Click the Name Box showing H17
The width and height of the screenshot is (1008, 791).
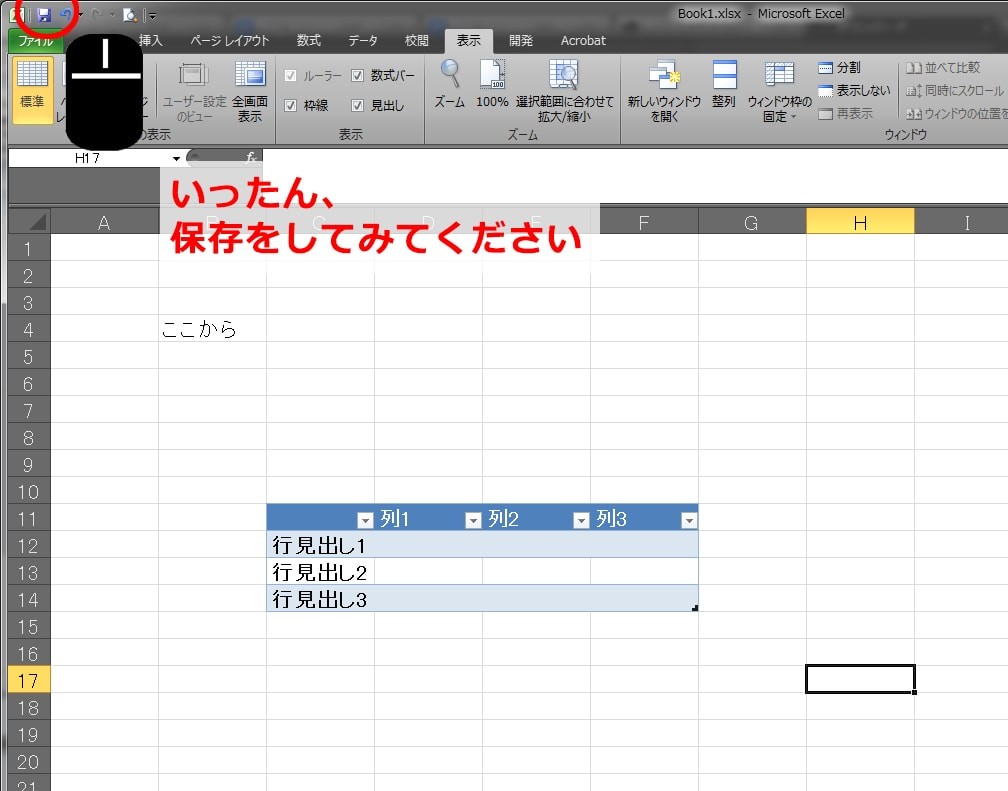click(85, 157)
